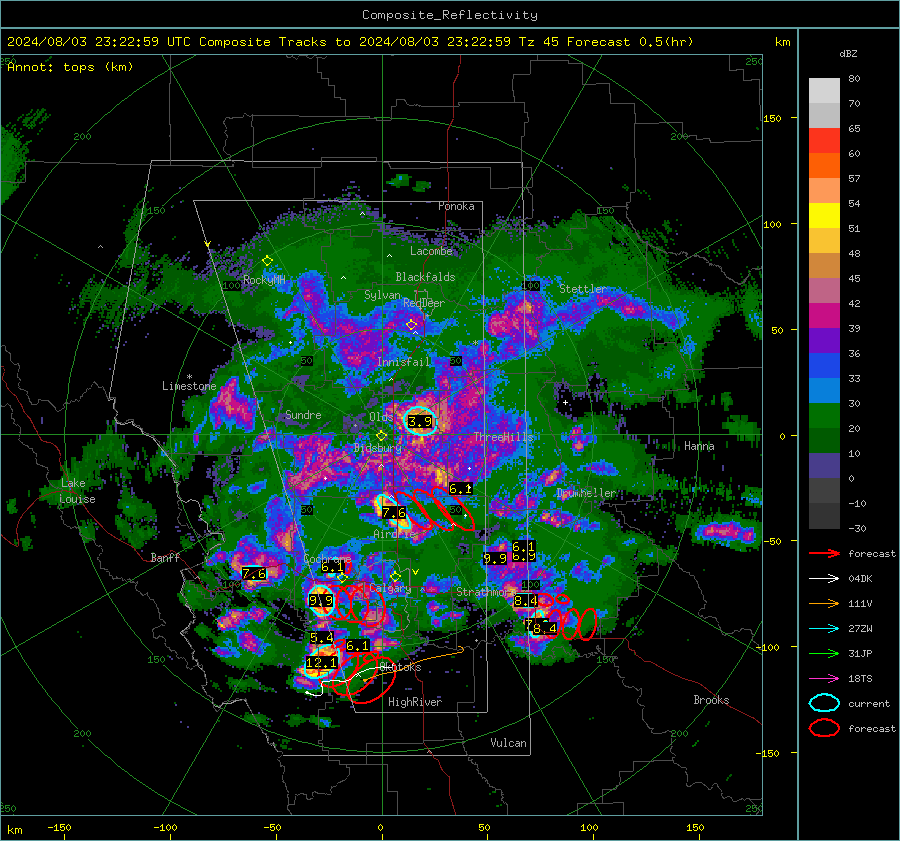The width and height of the screenshot is (900, 841).
Task: Select the 6.1 cell above Okotoks
Action: (358, 646)
